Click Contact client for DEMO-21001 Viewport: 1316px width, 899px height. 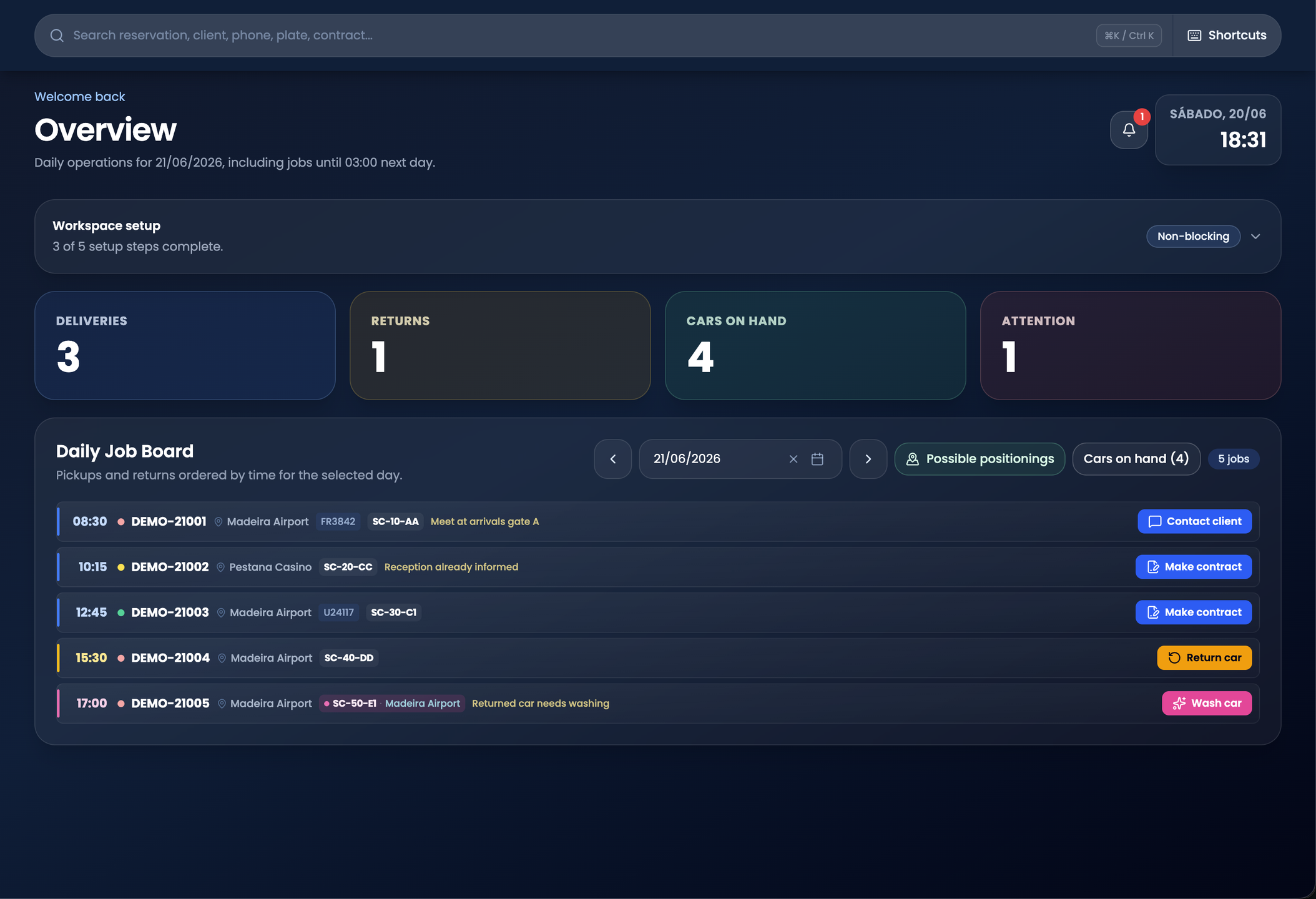1194,521
